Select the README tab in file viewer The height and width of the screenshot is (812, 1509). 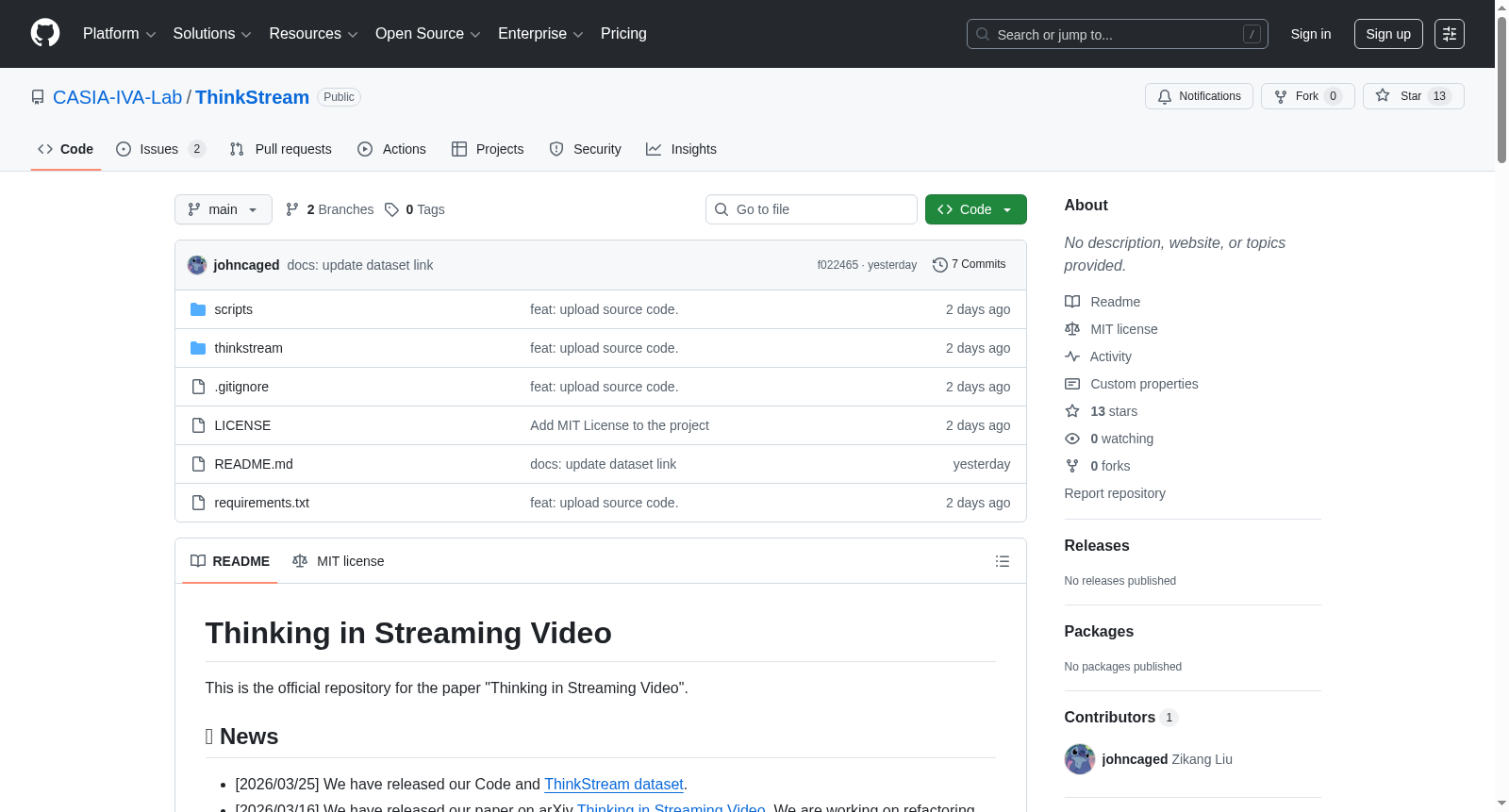click(x=230, y=561)
